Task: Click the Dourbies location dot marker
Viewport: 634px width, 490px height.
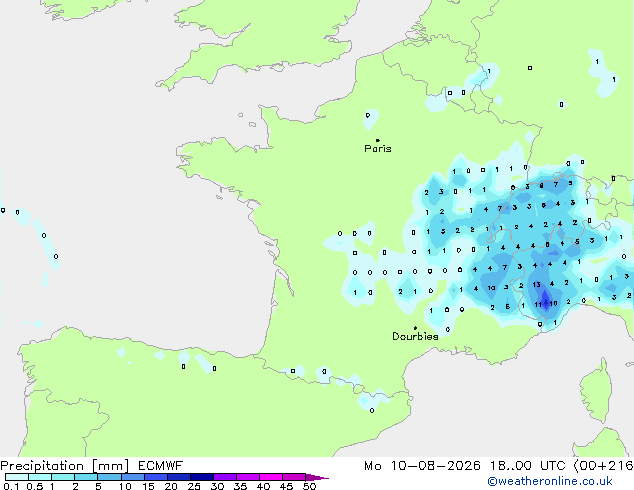Action: (x=415, y=328)
